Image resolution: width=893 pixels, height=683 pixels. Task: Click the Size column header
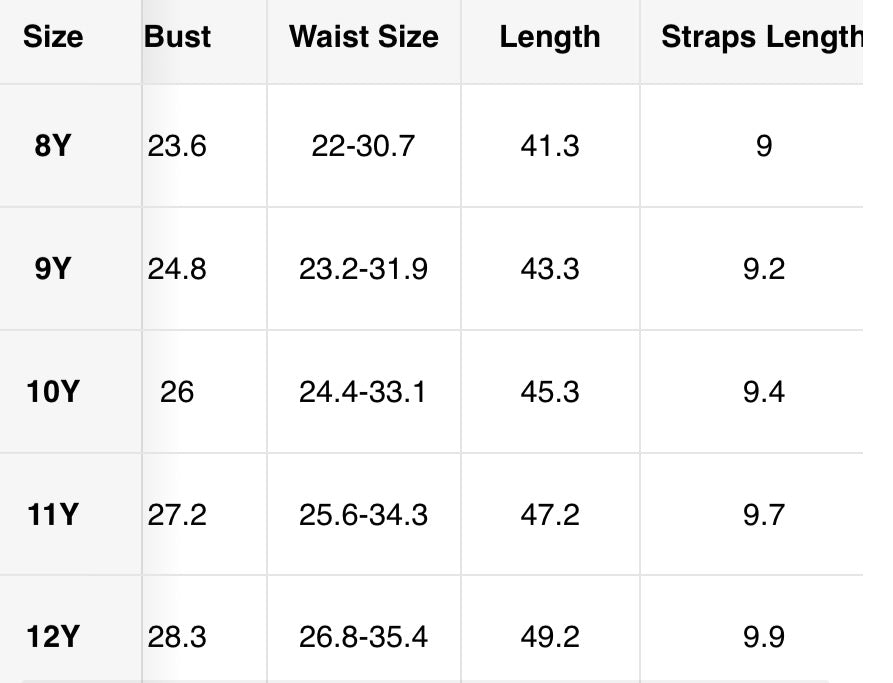(53, 37)
